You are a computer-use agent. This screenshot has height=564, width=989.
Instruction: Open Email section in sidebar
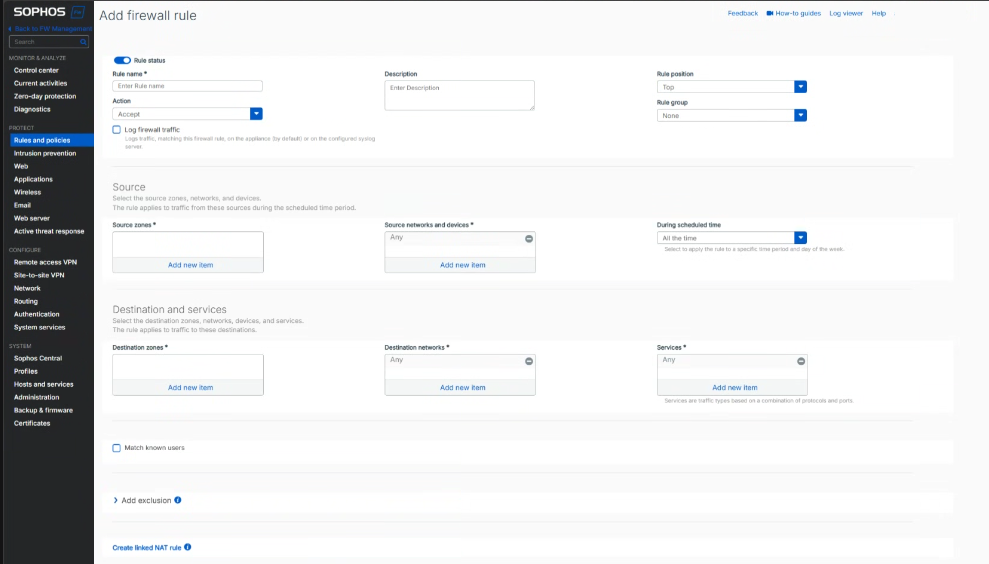point(22,205)
